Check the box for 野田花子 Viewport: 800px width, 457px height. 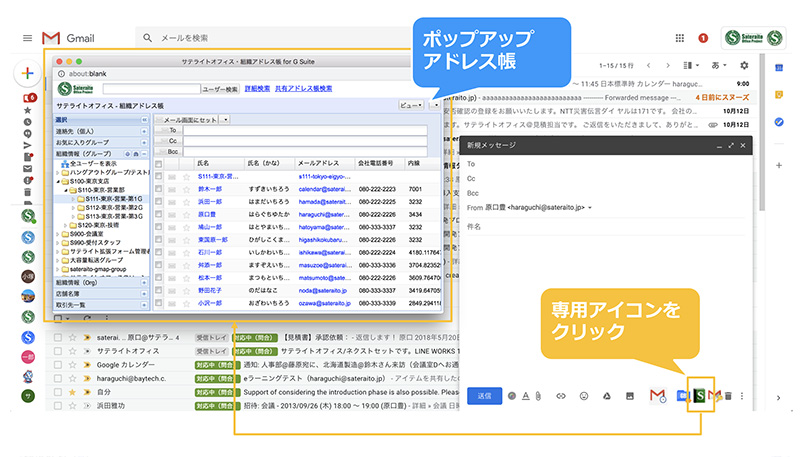(159, 290)
